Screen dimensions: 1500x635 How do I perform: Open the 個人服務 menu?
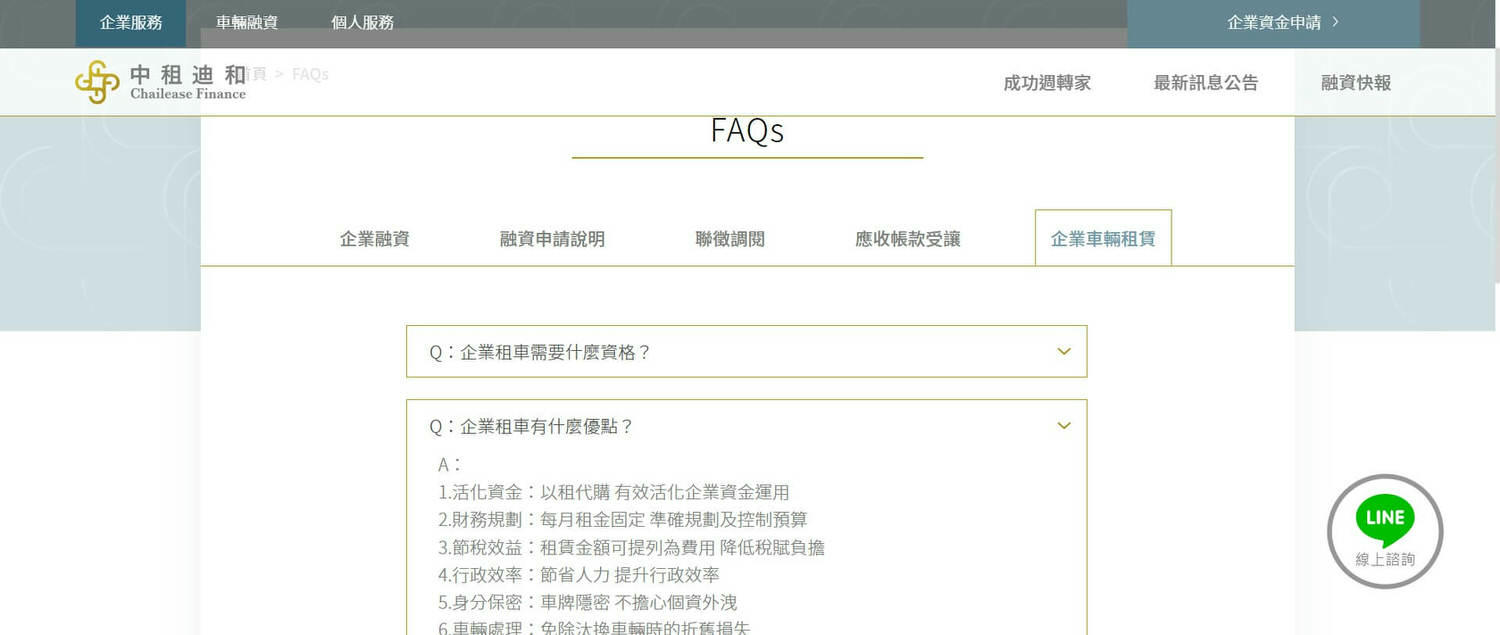click(362, 21)
